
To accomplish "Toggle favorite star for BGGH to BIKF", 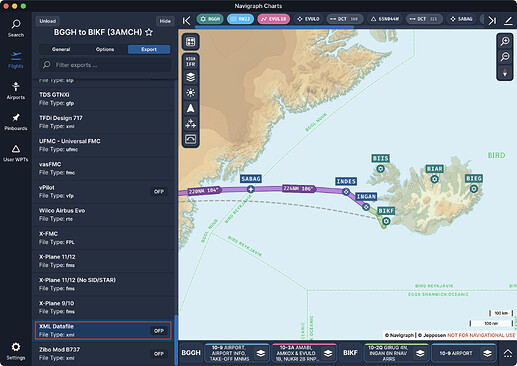I will [x=149, y=32].
